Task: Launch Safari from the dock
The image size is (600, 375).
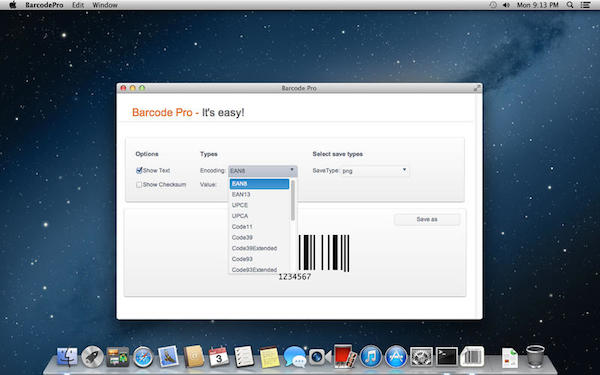Action: click(x=143, y=357)
